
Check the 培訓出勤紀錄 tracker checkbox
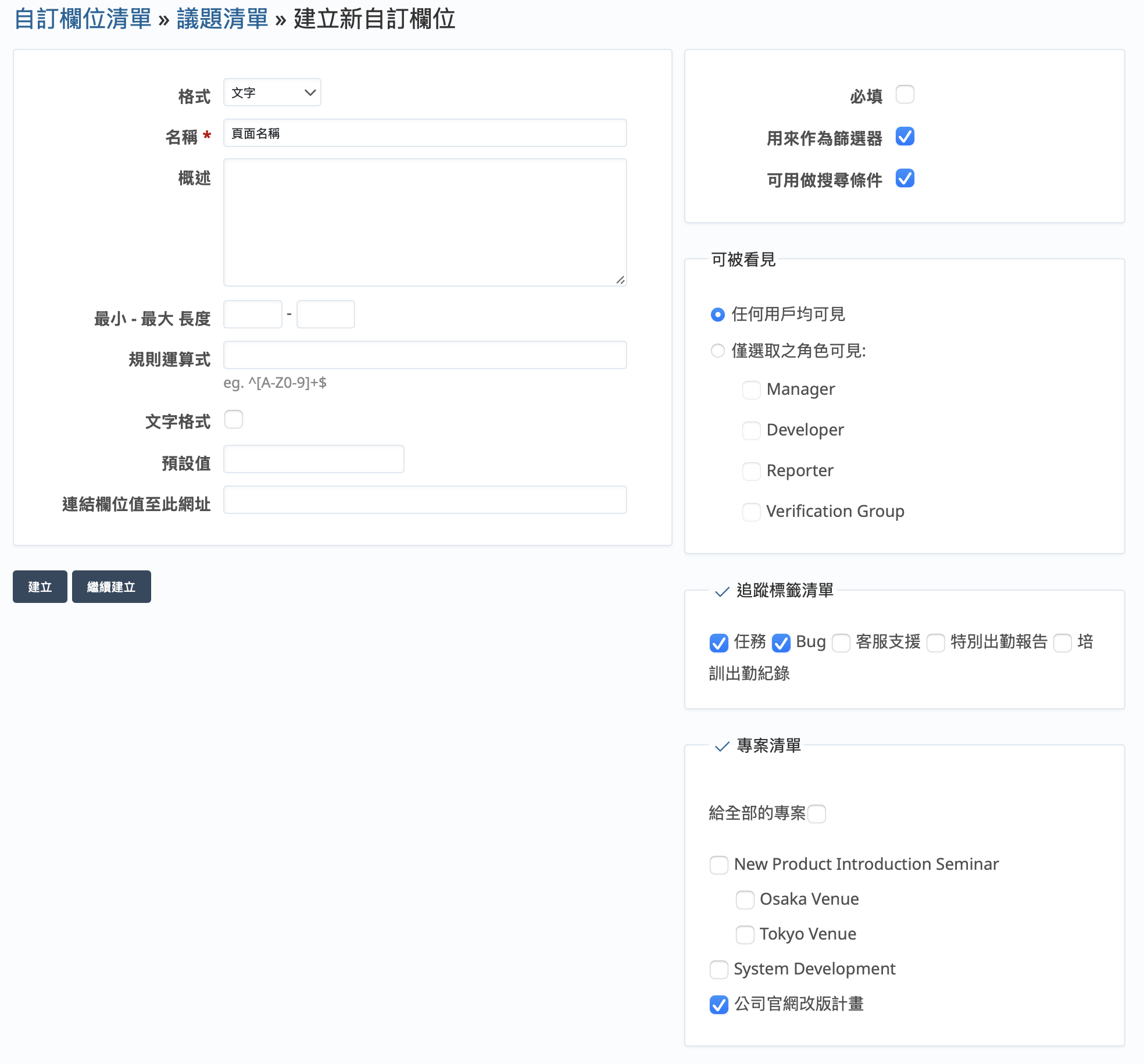coord(1063,643)
